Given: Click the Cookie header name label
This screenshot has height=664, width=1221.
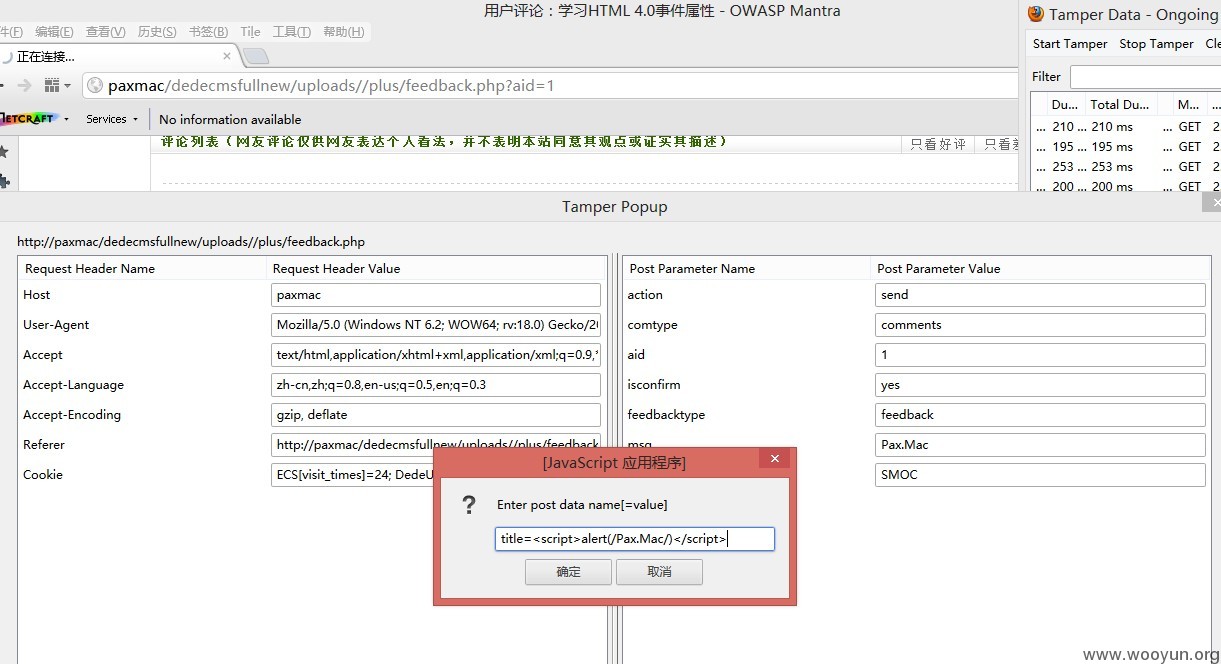Looking at the screenshot, I should pos(43,475).
